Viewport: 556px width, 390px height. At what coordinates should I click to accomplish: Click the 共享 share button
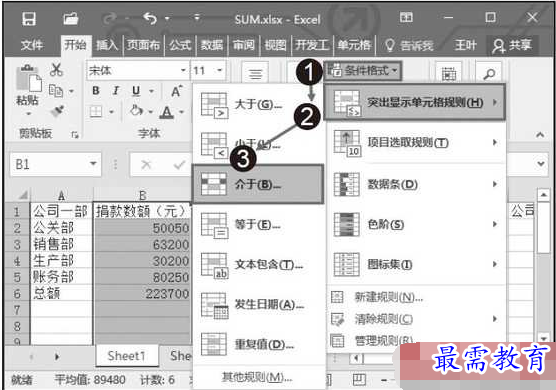pos(512,45)
